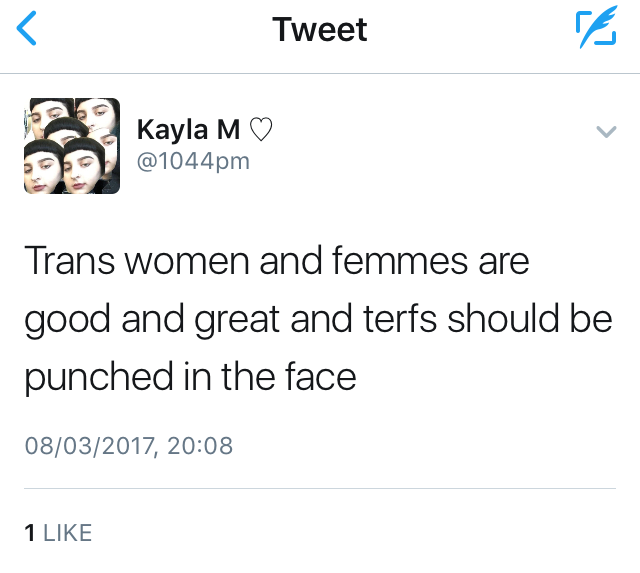The image size is (640, 573).
Task: Open the tweet options chevron
Action: click(x=606, y=131)
